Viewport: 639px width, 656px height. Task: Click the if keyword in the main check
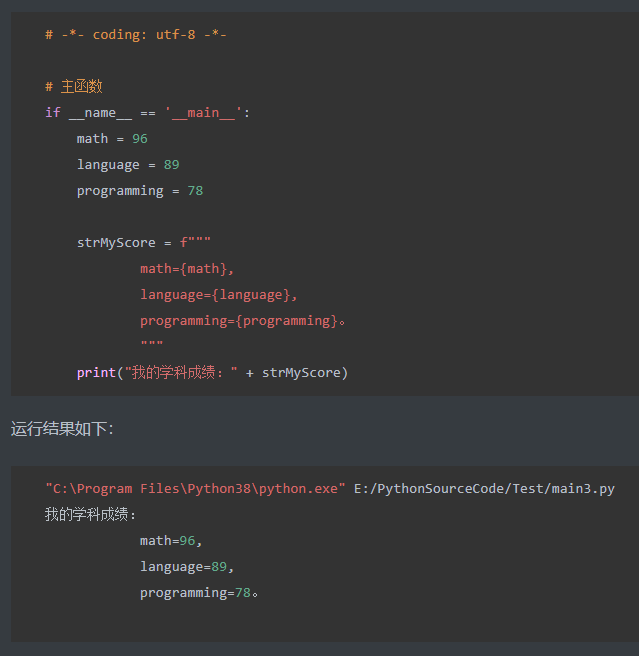point(53,113)
